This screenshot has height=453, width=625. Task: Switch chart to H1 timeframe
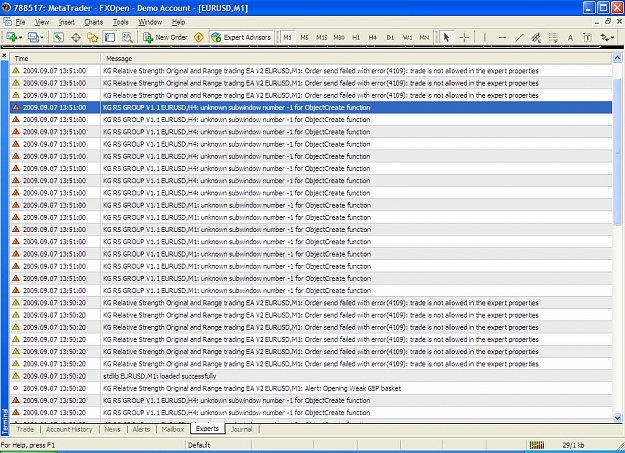coord(356,37)
